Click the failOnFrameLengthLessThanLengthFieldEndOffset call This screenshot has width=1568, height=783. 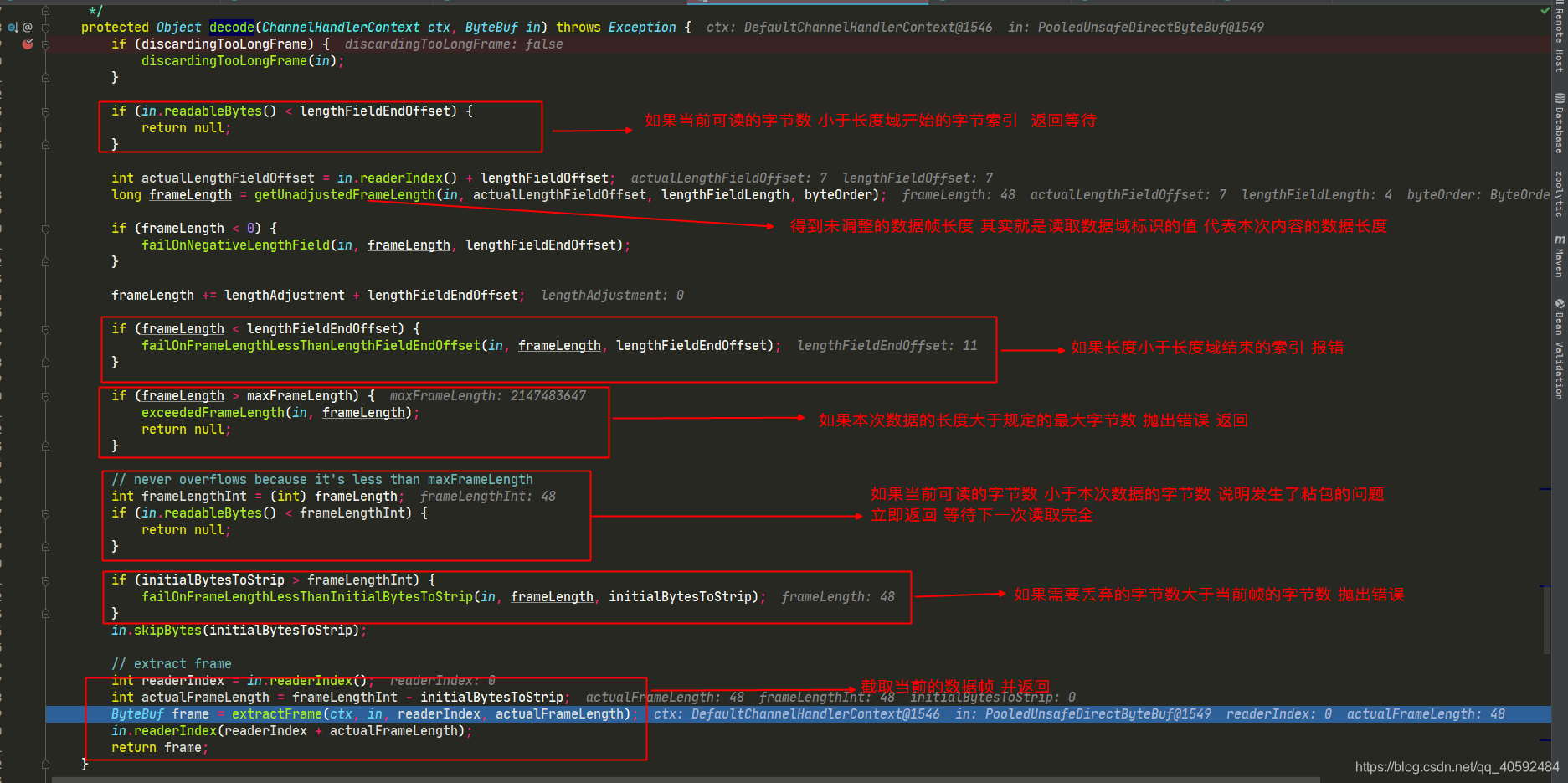coord(311,346)
